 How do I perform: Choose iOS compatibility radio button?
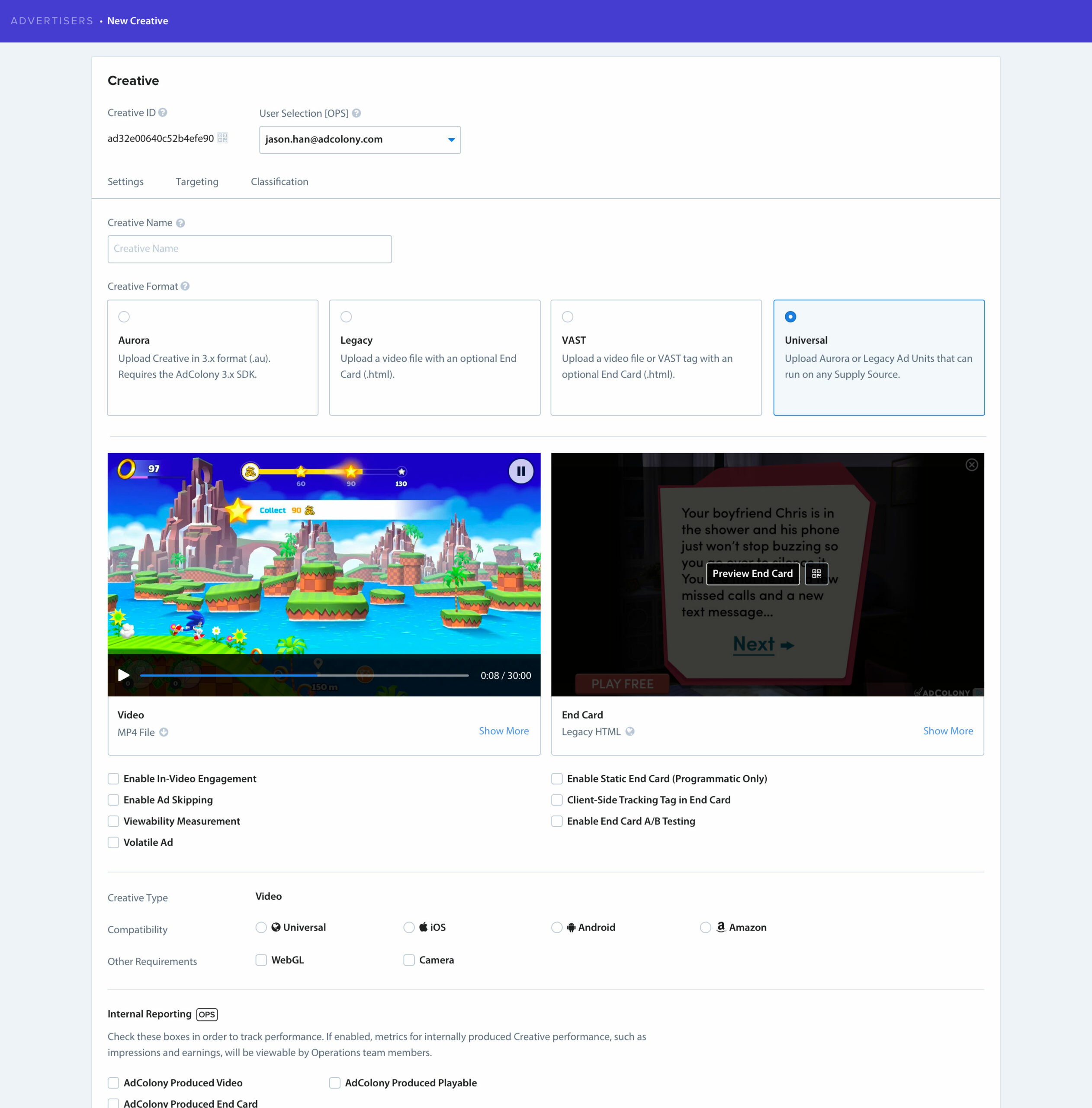click(409, 928)
